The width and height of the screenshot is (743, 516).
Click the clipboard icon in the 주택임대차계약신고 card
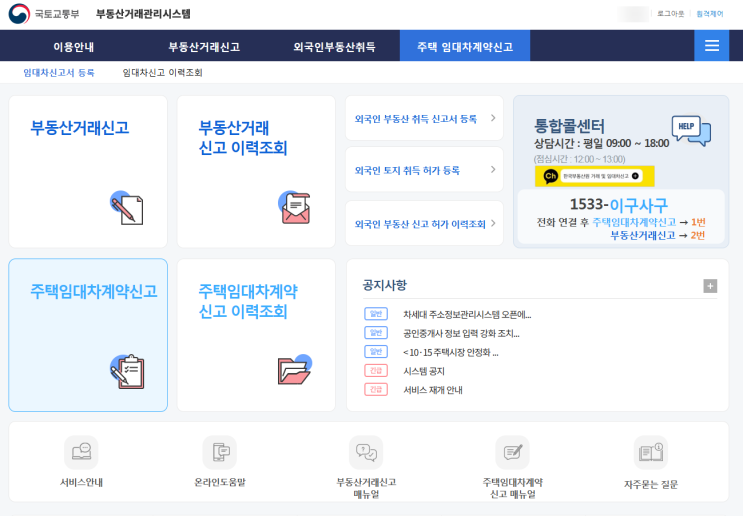[x=127, y=371]
